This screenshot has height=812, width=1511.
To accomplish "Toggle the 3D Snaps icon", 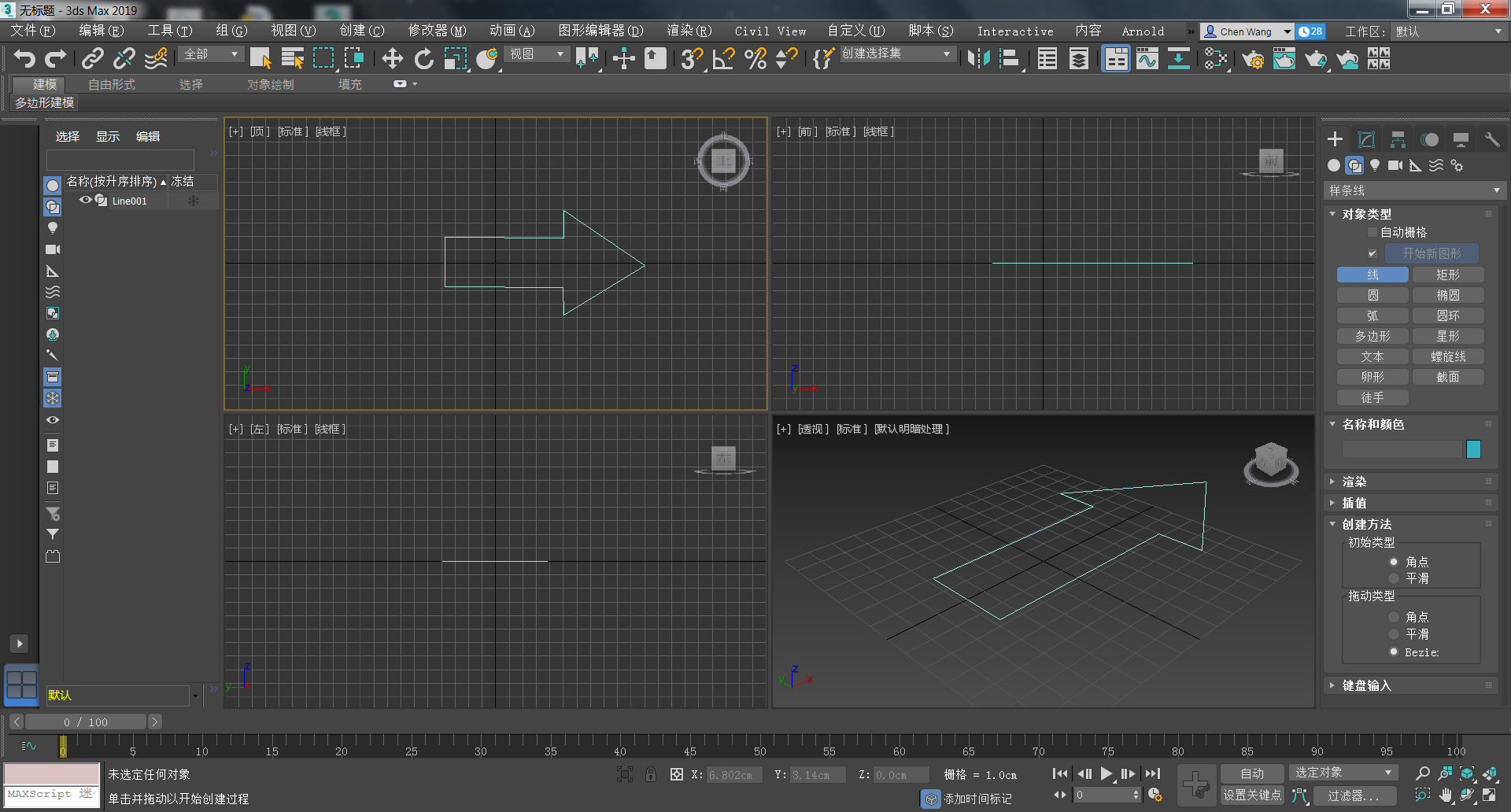I will pyautogui.click(x=692, y=59).
